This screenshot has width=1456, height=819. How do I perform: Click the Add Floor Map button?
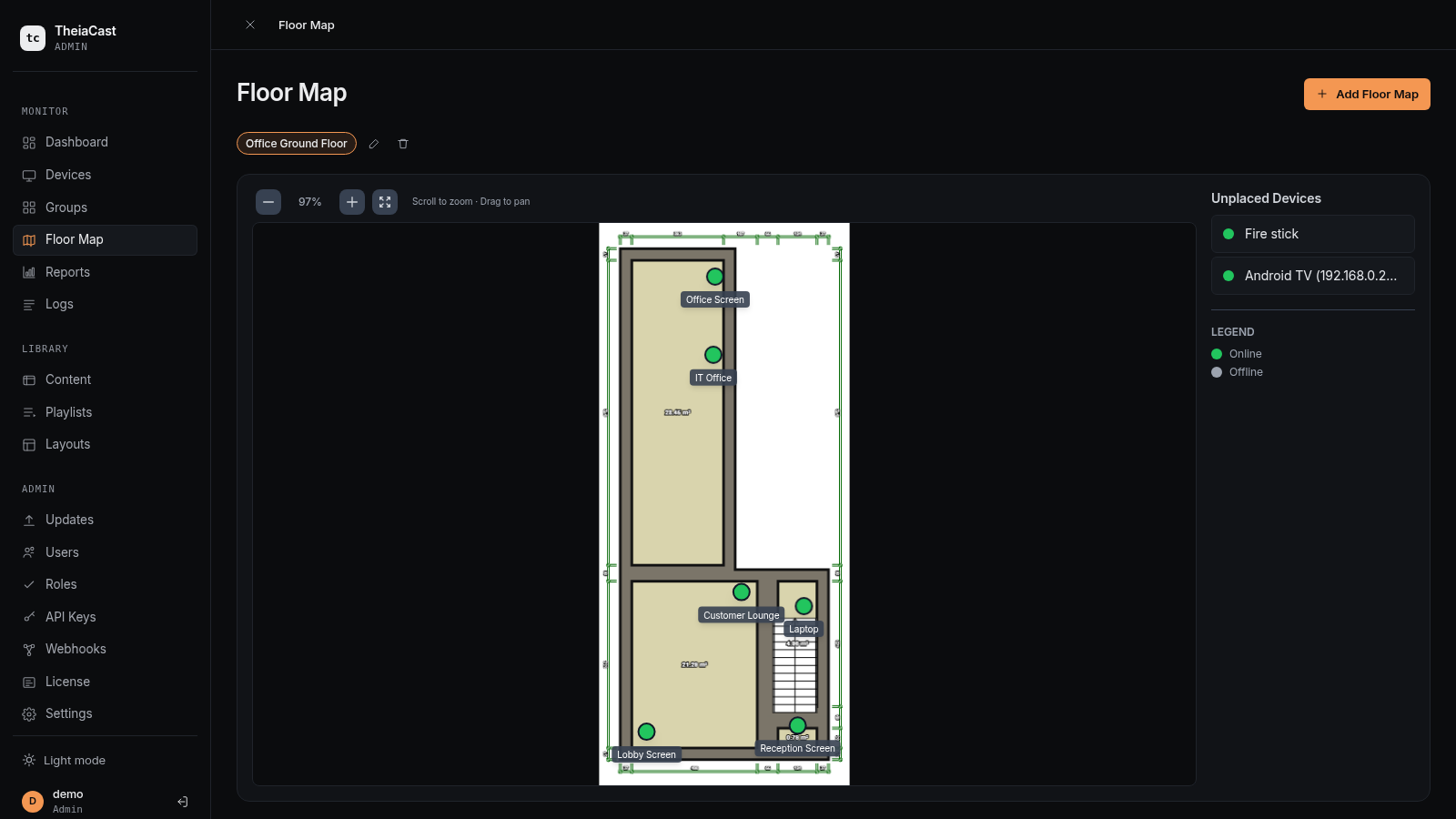coord(1367,95)
